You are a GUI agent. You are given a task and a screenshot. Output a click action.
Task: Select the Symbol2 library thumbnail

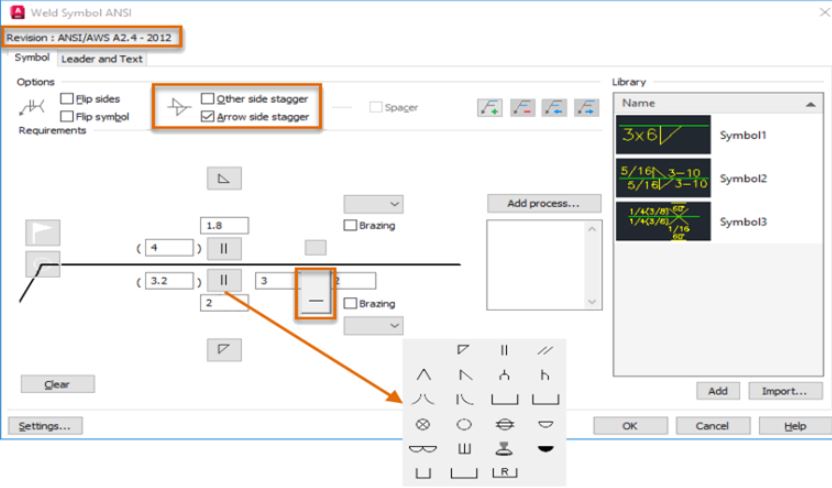tap(663, 178)
